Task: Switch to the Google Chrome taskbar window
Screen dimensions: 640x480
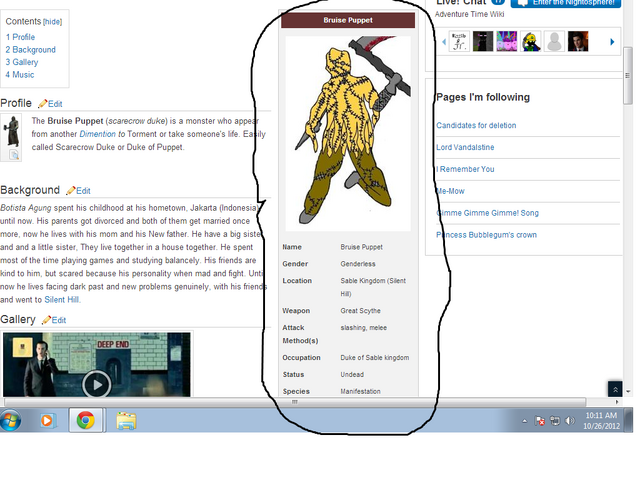Action: pos(85,420)
